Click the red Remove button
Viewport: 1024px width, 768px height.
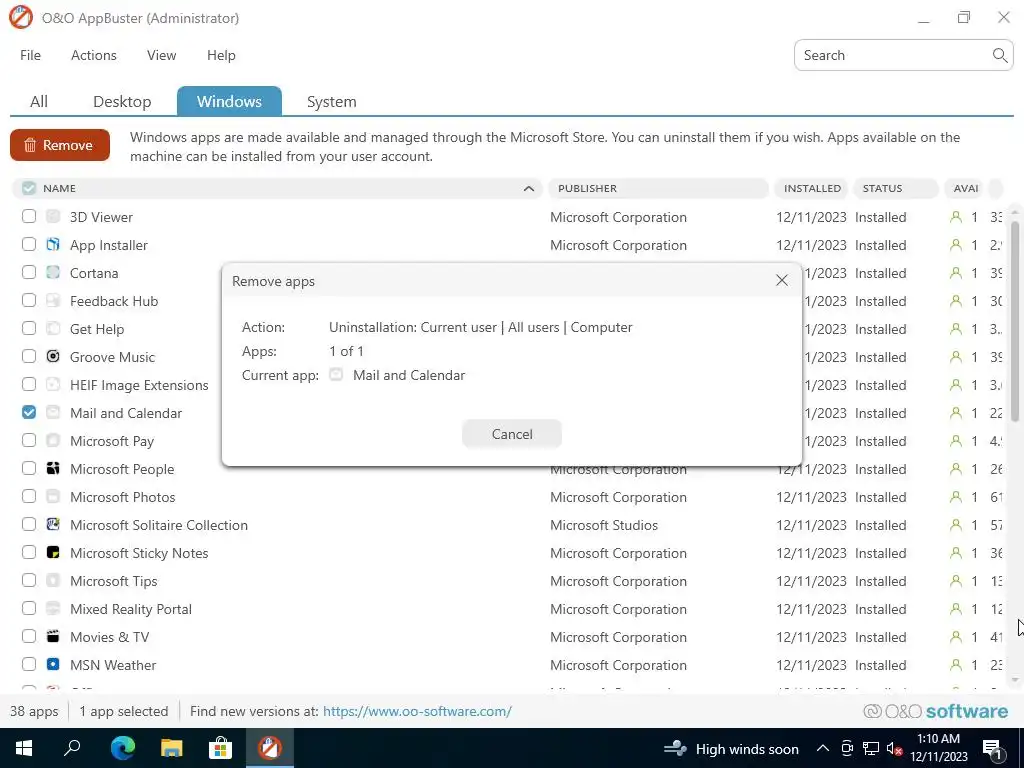[59, 145]
